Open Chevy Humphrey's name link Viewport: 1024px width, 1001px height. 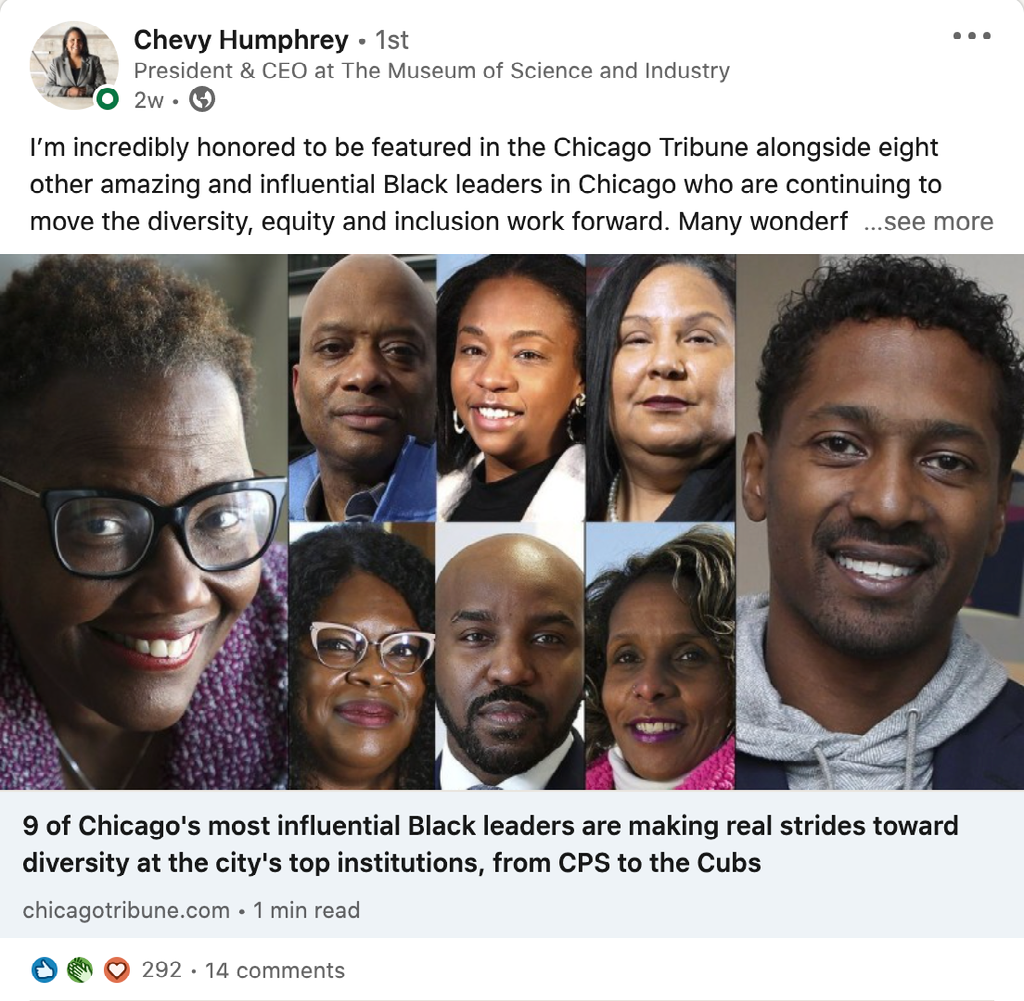(x=241, y=40)
